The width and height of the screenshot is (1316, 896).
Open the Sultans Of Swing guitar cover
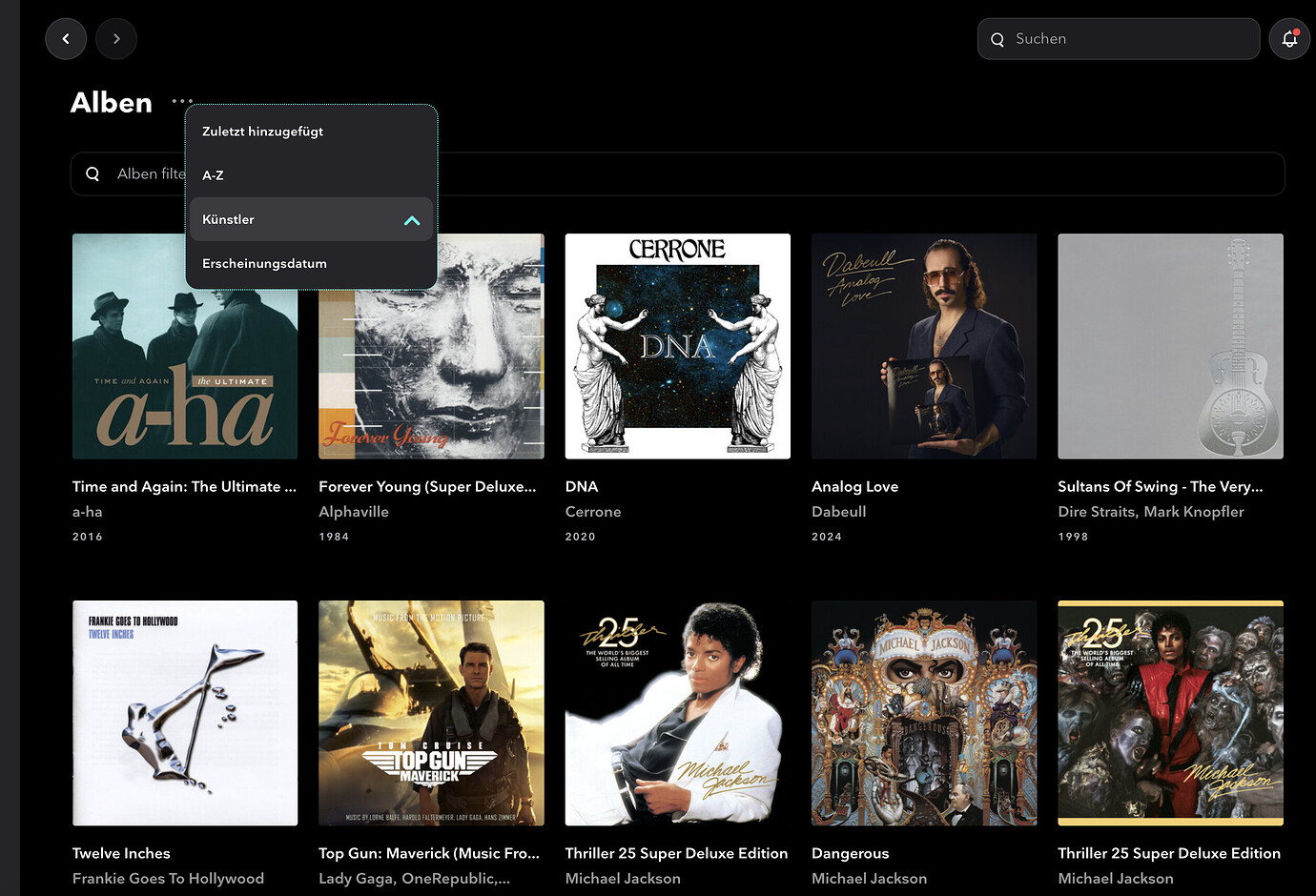(x=1170, y=346)
